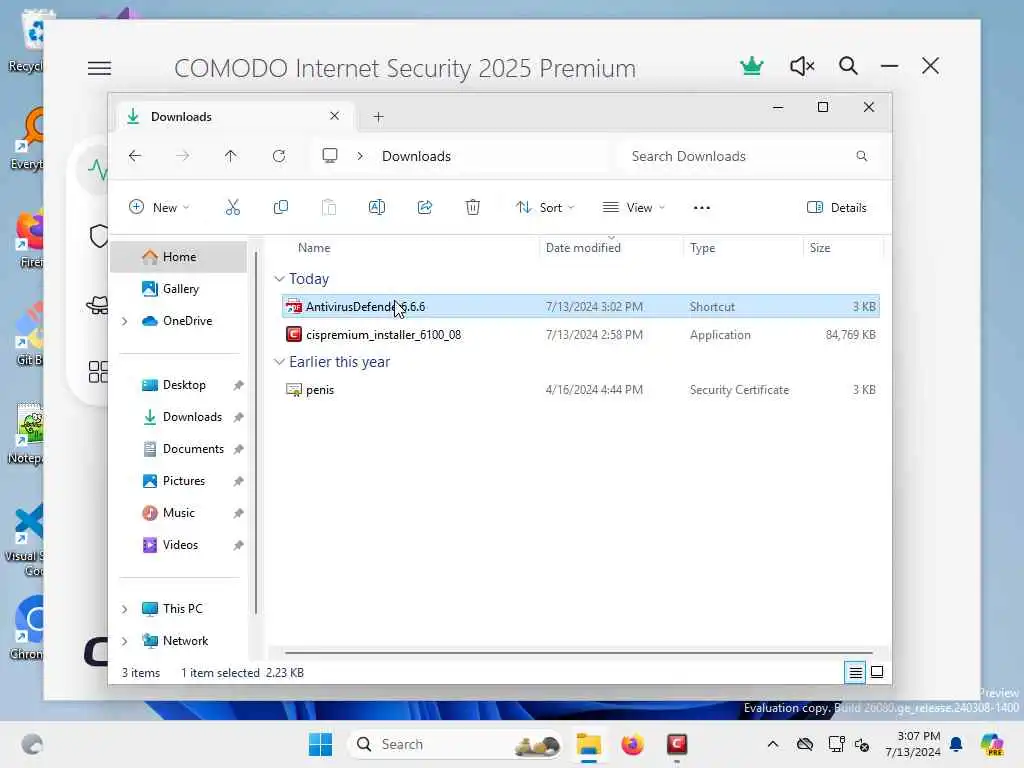The image size is (1024, 768).
Task: Toggle the COMODO mute sound icon
Action: [802, 66]
